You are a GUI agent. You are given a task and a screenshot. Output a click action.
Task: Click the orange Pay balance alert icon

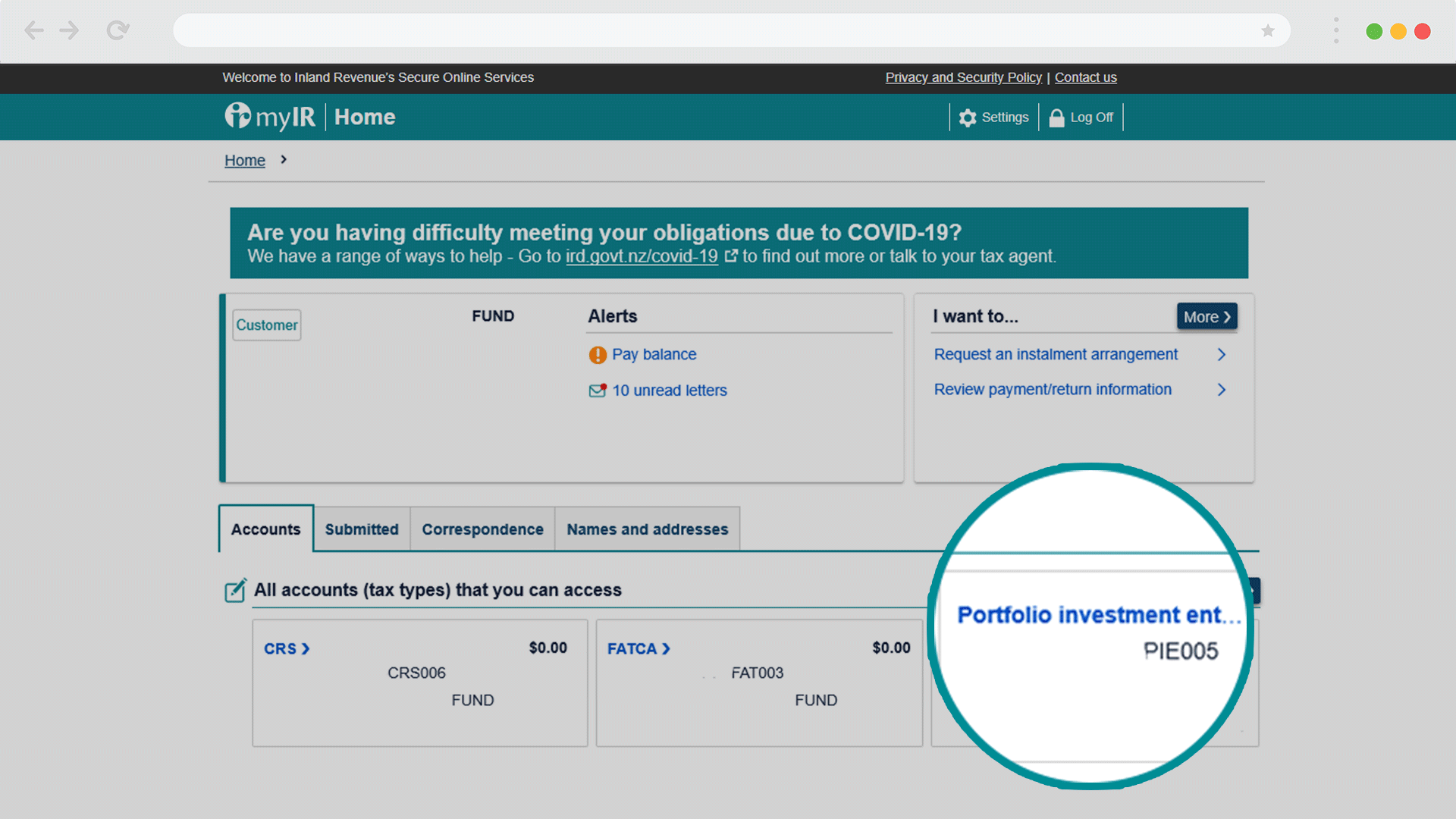(598, 355)
